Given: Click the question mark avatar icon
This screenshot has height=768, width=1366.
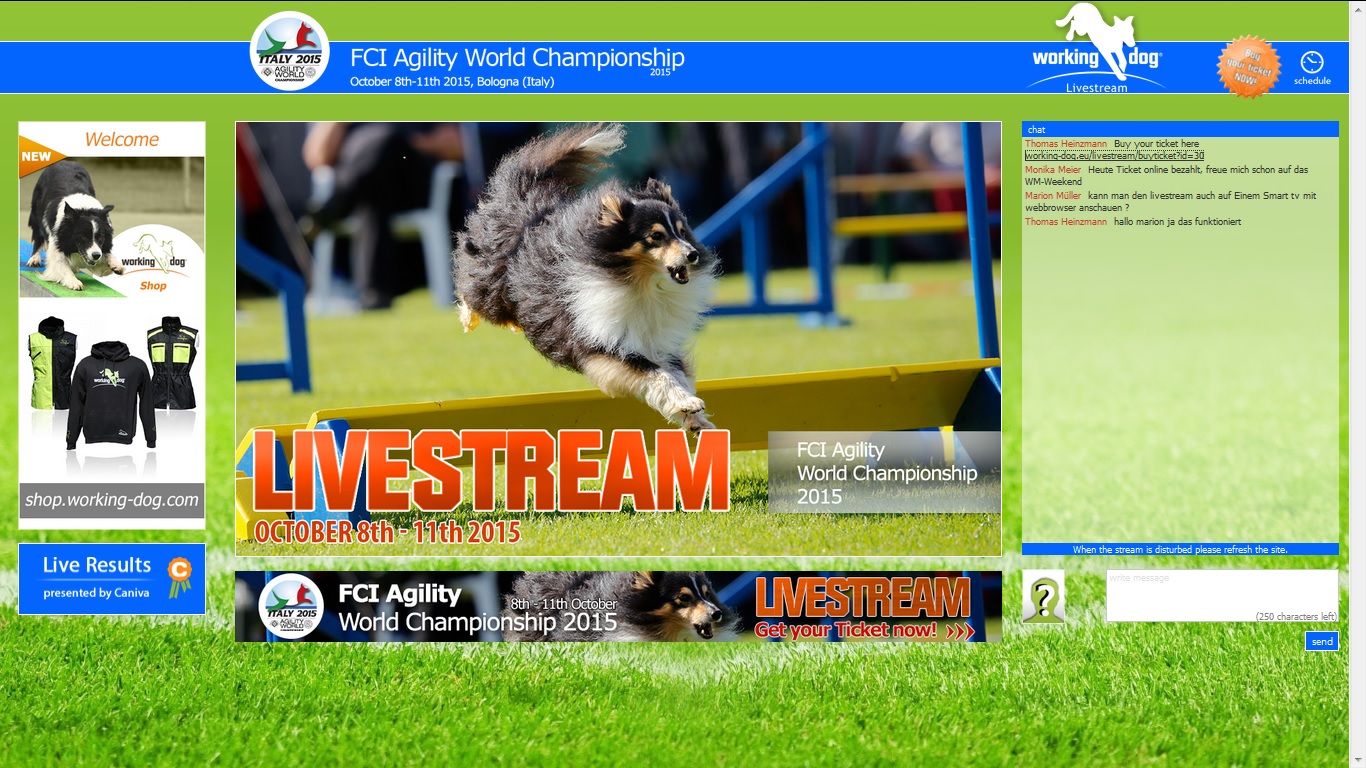Looking at the screenshot, I should (x=1043, y=597).
